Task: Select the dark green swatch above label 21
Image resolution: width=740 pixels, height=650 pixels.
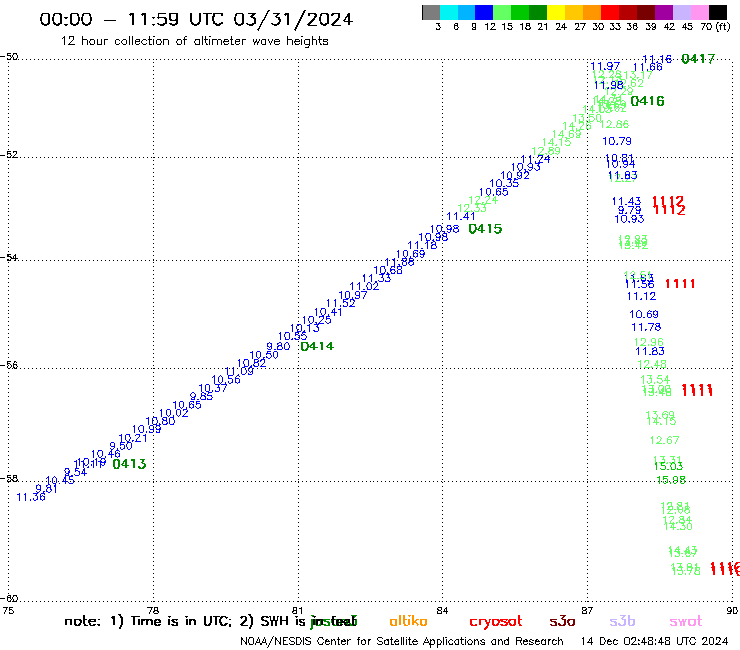Action: [538, 12]
